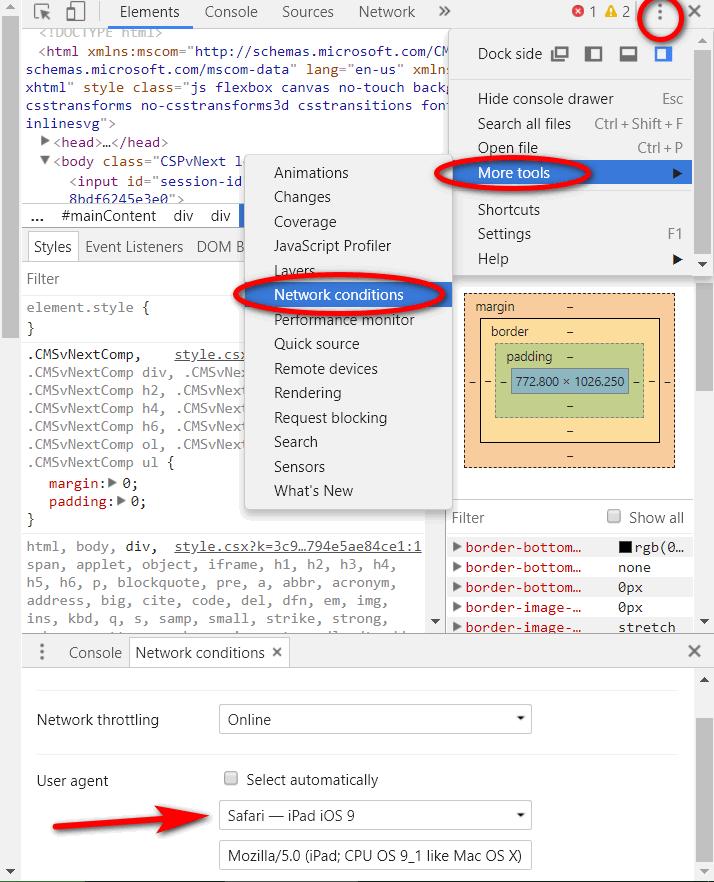Expand the border-bottom rgb computed row

[457, 547]
